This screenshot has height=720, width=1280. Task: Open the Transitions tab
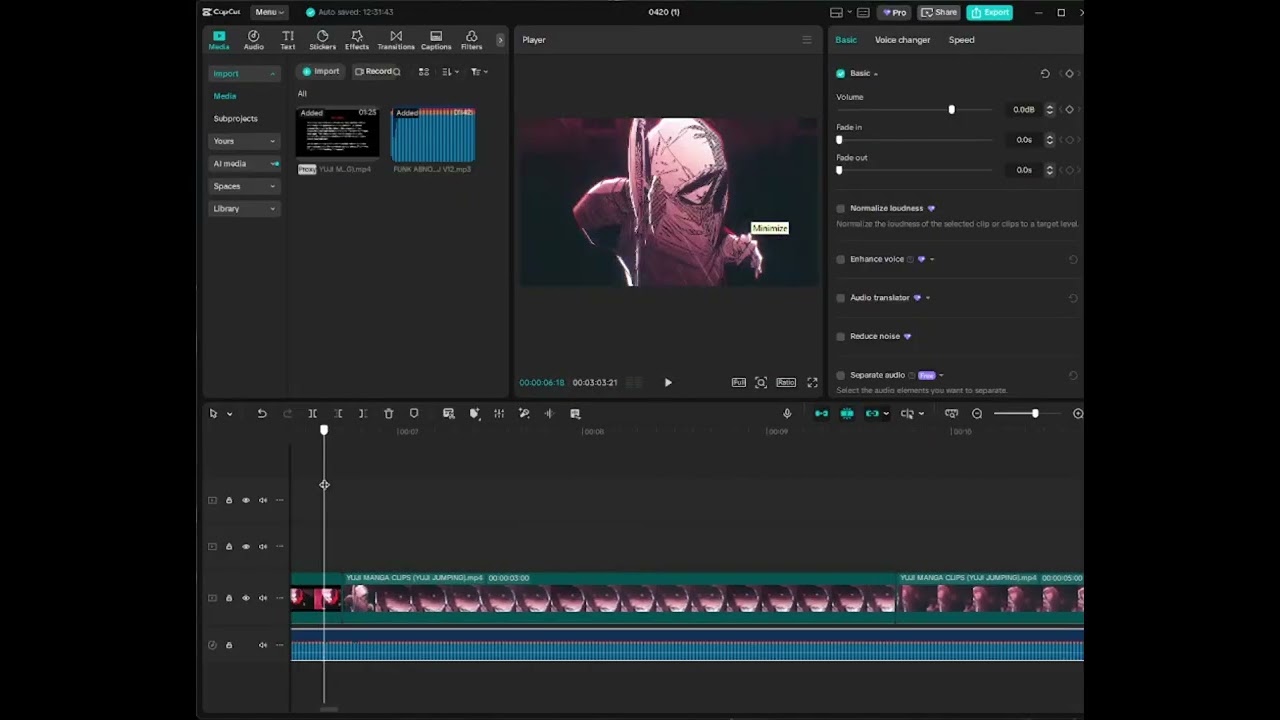[x=396, y=40]
